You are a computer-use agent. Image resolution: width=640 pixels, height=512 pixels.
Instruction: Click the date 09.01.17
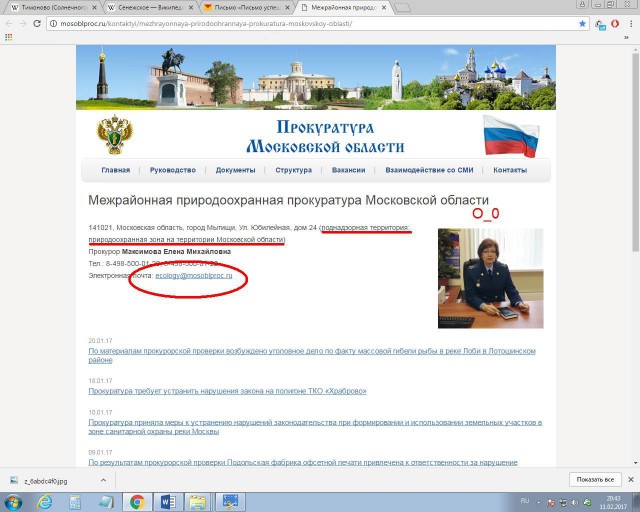tap(100, 452)
